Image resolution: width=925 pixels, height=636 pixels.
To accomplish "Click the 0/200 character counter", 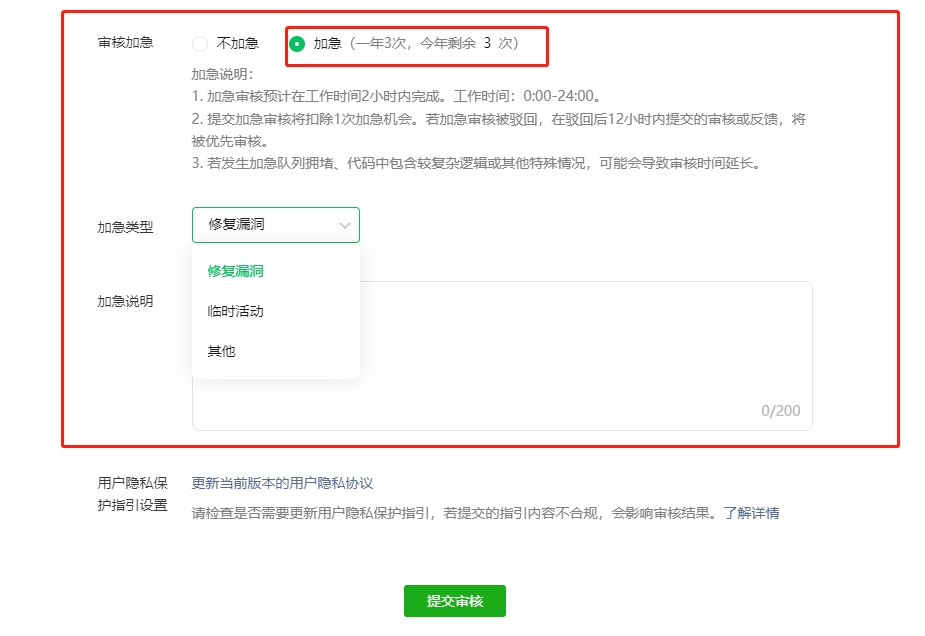I will click(x=780, y=410).
